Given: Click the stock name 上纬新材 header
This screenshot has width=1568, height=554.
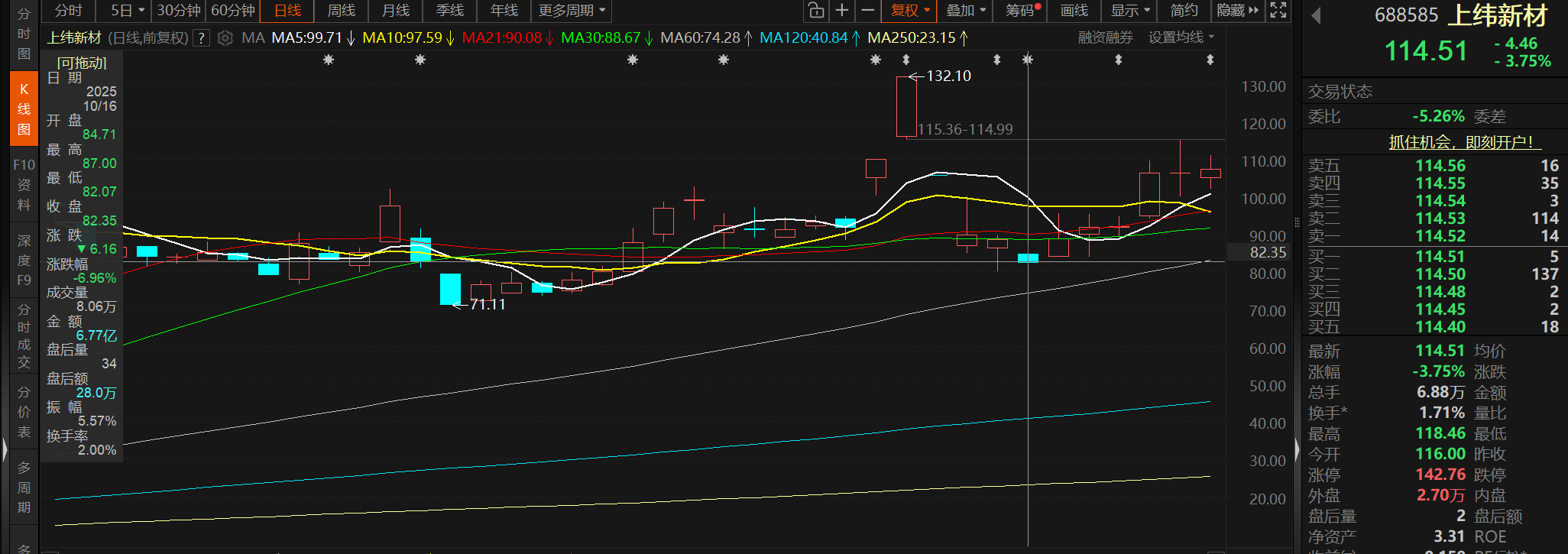Looking at the screenshot, I should (1498, 15).
